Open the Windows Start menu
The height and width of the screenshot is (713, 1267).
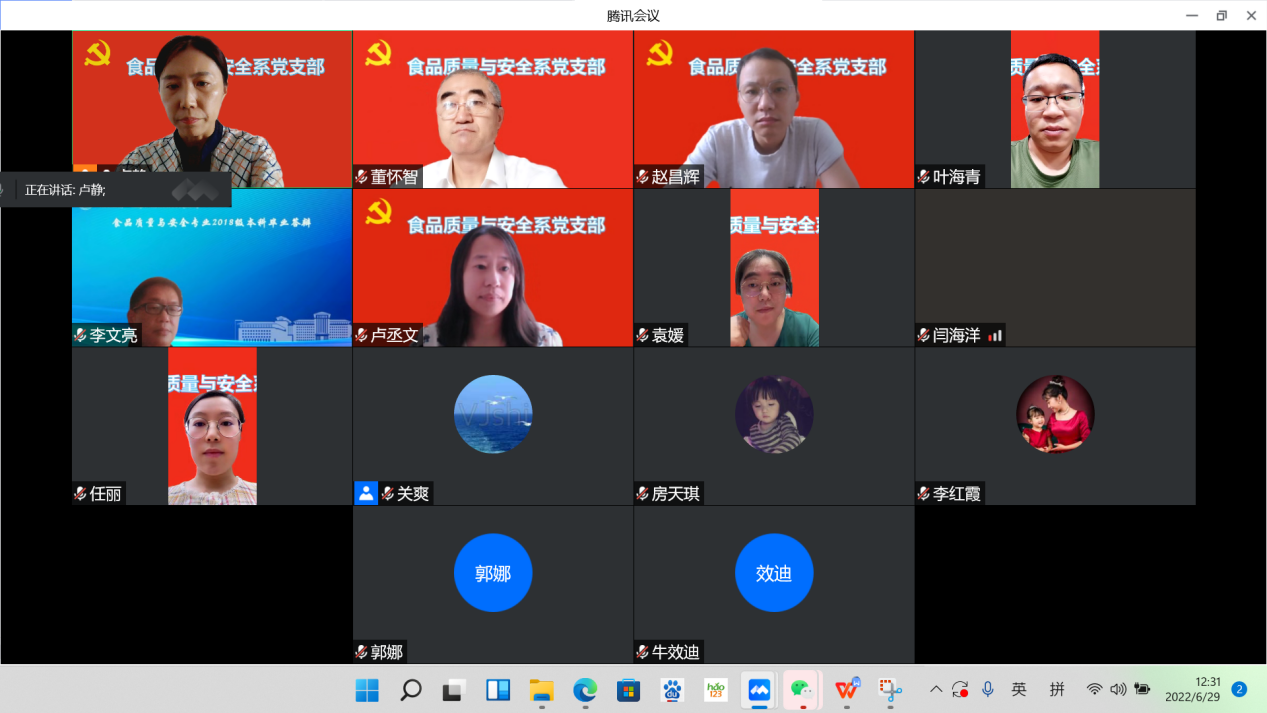[367, 690]
